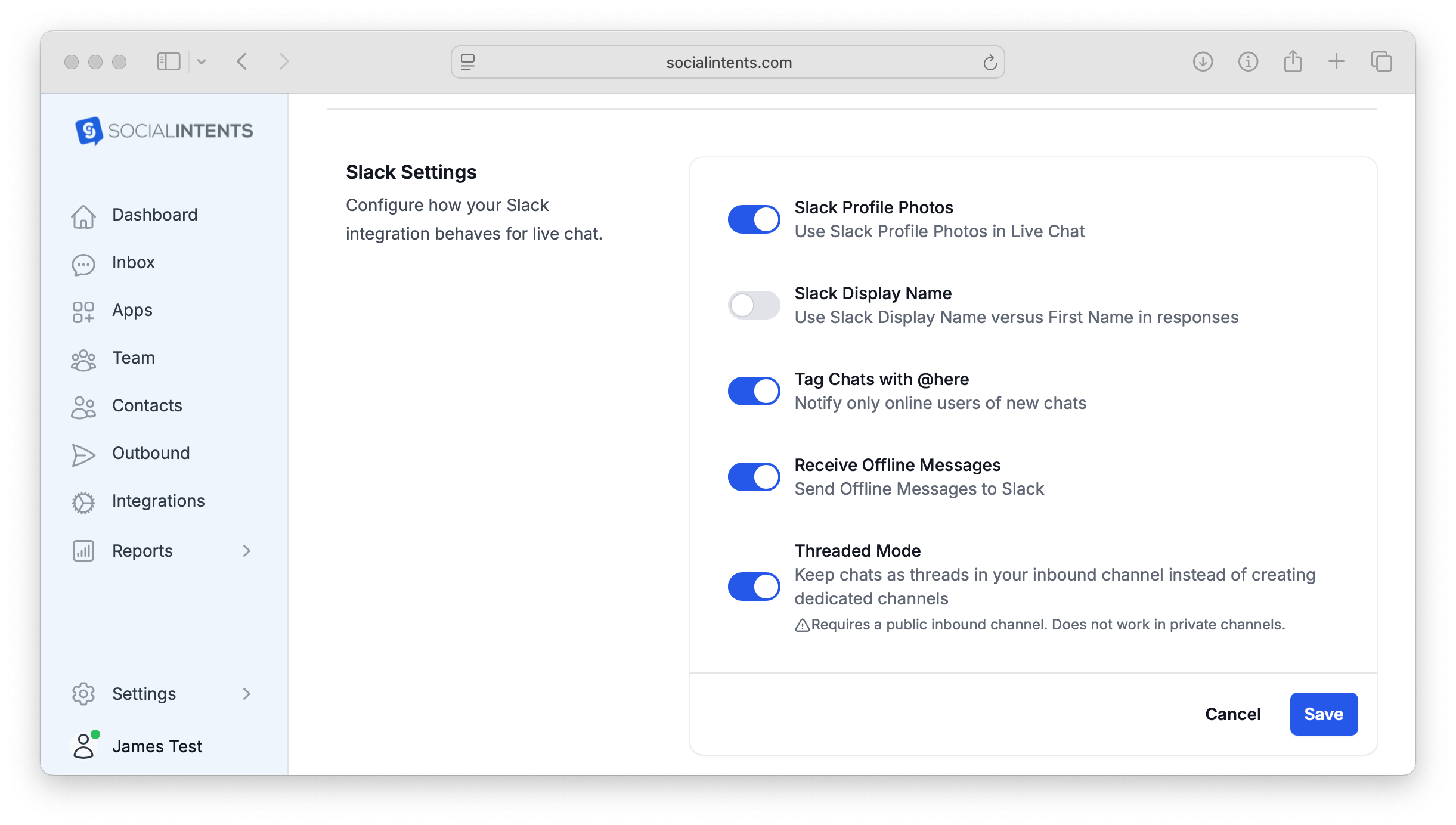Enable the Slack Display Name toggle

point(754,305)
